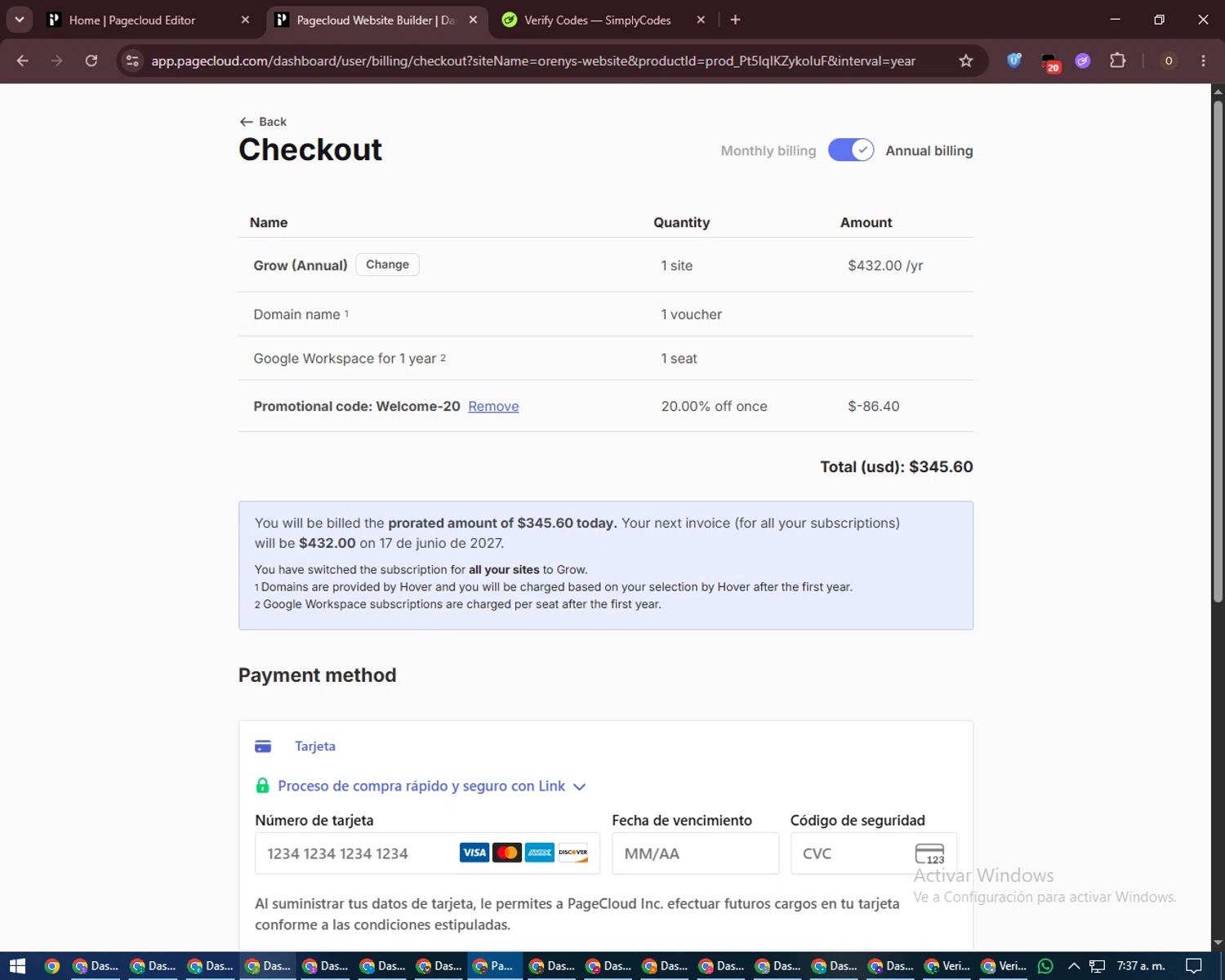Screen dimensions: 1225x980
Task: Open the purple round extension icon
Action: [1083, 60]
